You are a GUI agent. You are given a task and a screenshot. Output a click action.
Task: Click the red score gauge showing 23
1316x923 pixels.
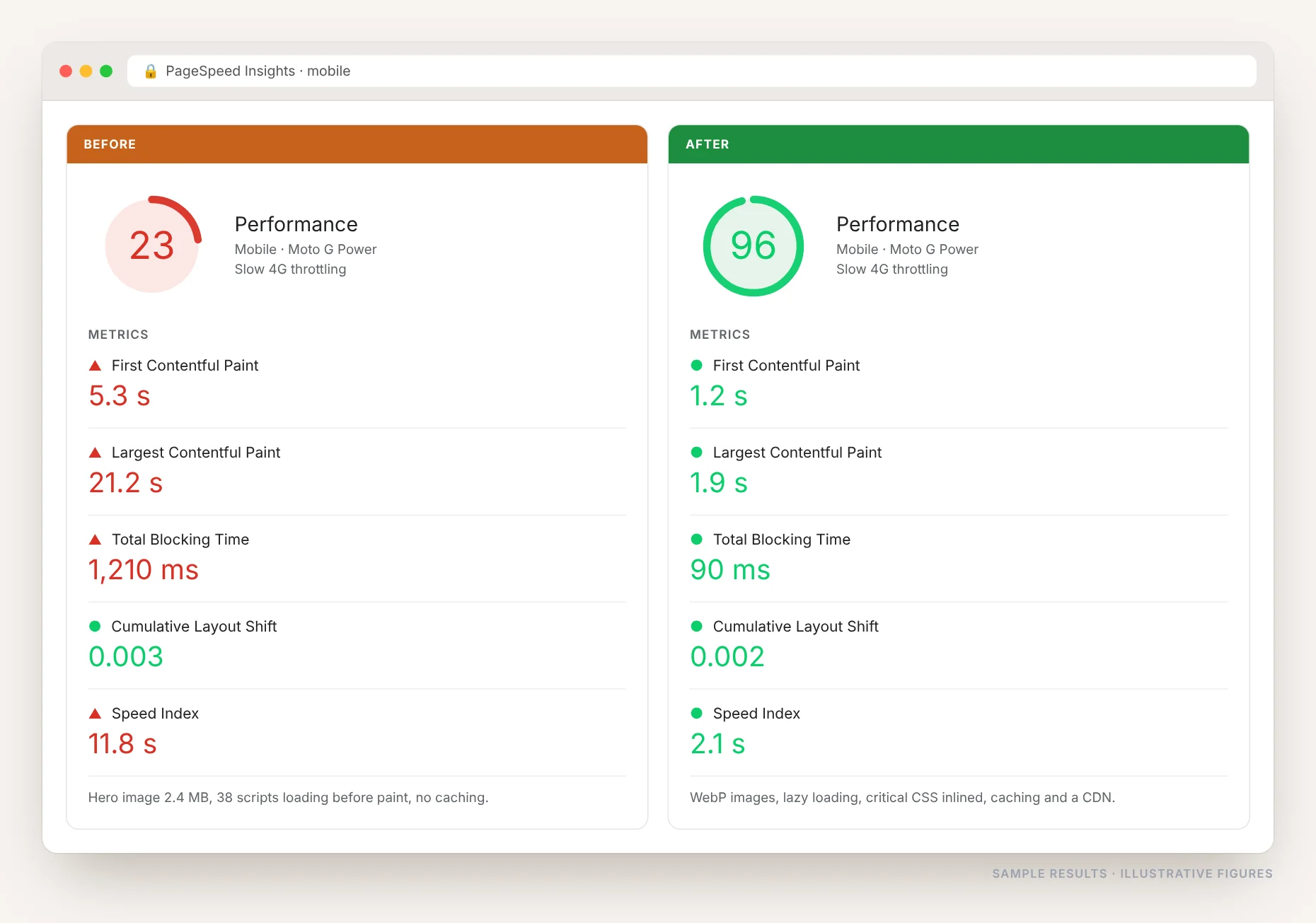[x=152, y=245]
